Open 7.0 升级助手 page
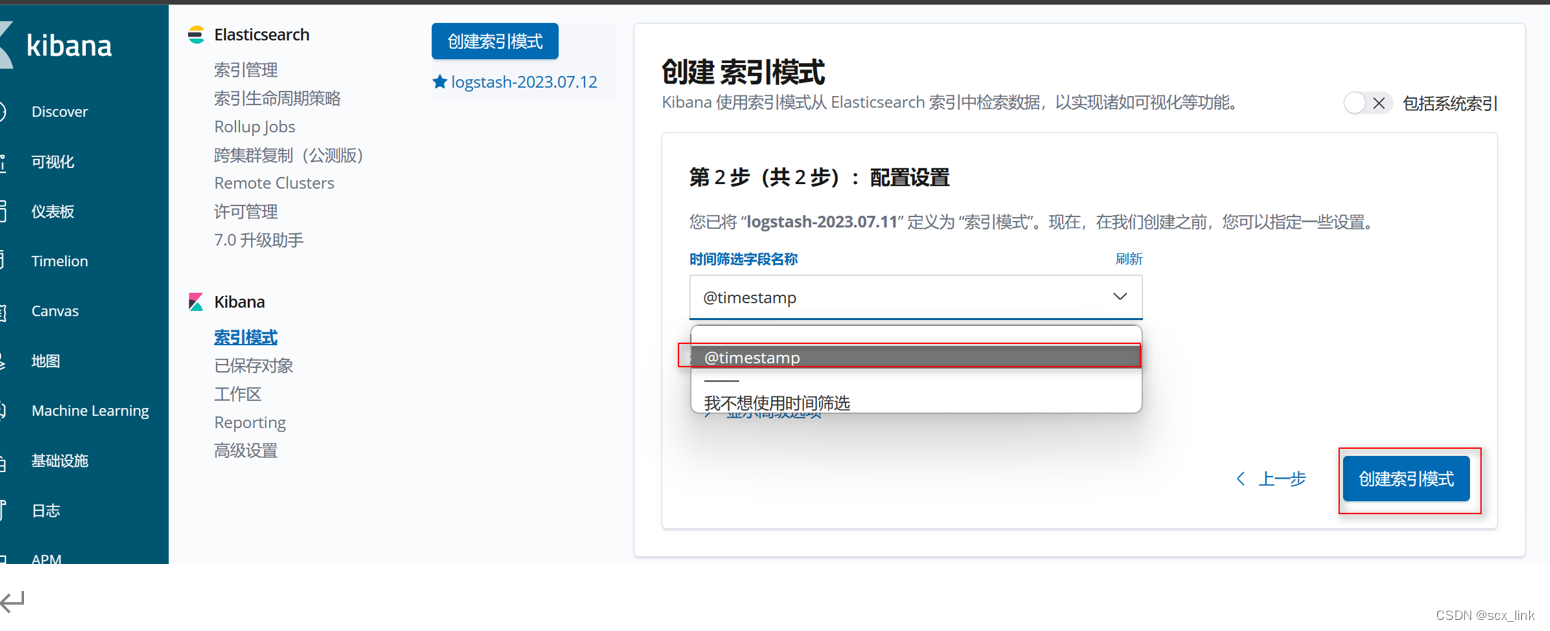 [x=258, y=240]
